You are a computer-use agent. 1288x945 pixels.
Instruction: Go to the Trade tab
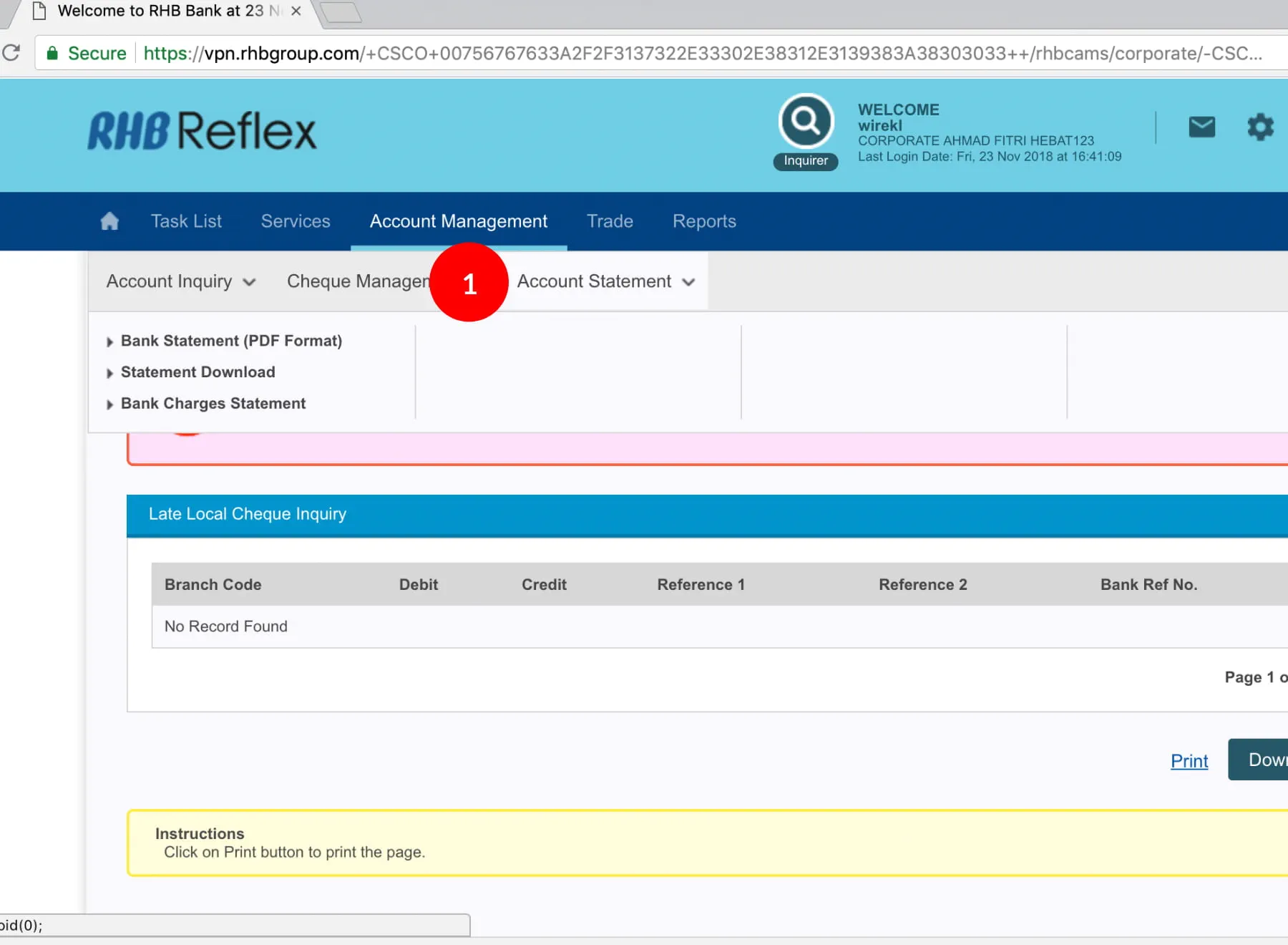[610, 221]
